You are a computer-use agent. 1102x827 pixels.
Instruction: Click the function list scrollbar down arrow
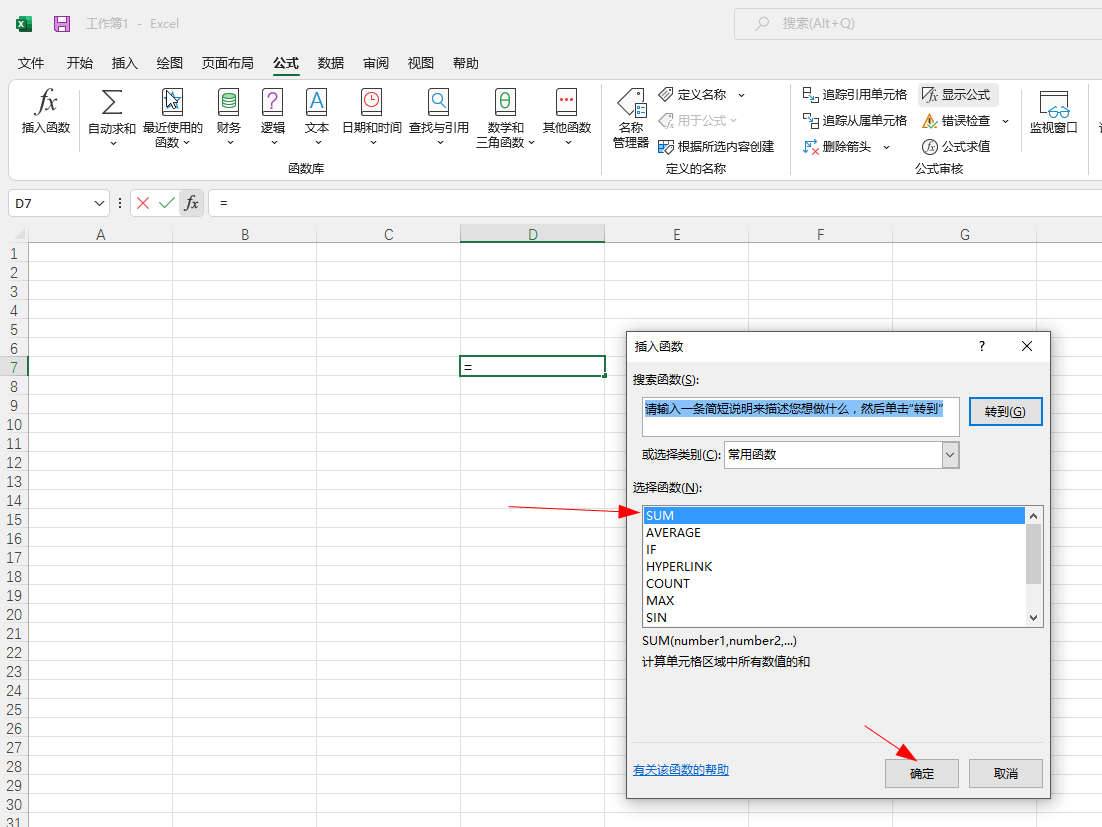click(1034, 618)
